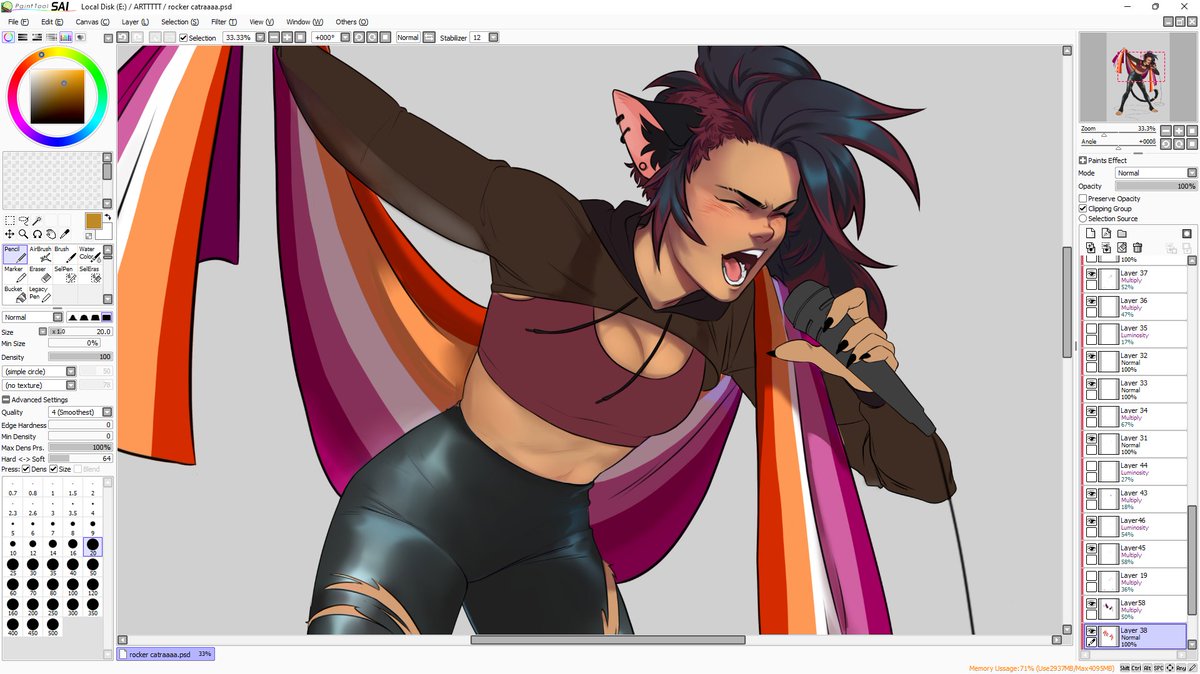Click zoom in button in navigator
This screenshot has height=674, width=1200.
[x=1179, y=130]
